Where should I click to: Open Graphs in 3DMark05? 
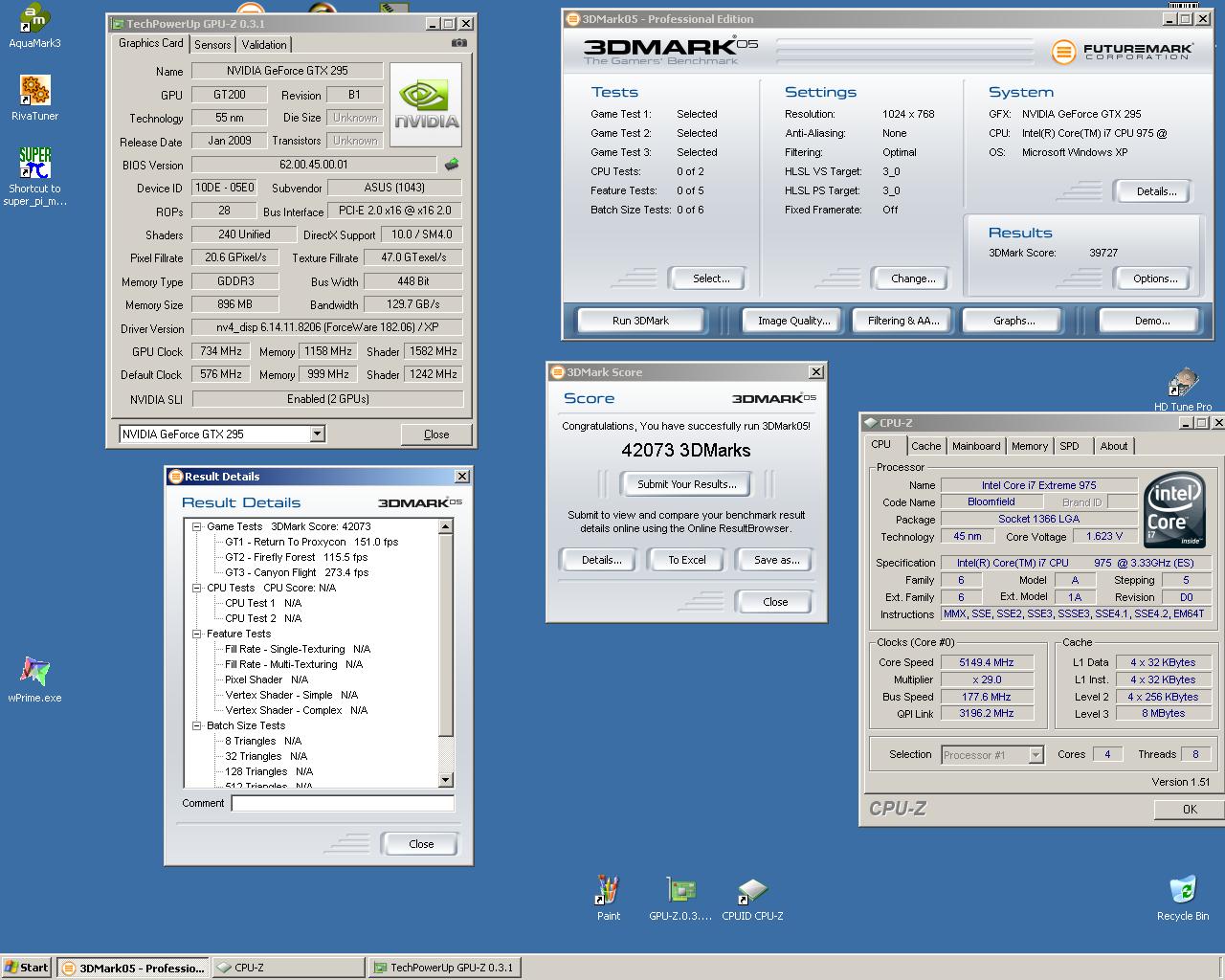[1013, 321]
